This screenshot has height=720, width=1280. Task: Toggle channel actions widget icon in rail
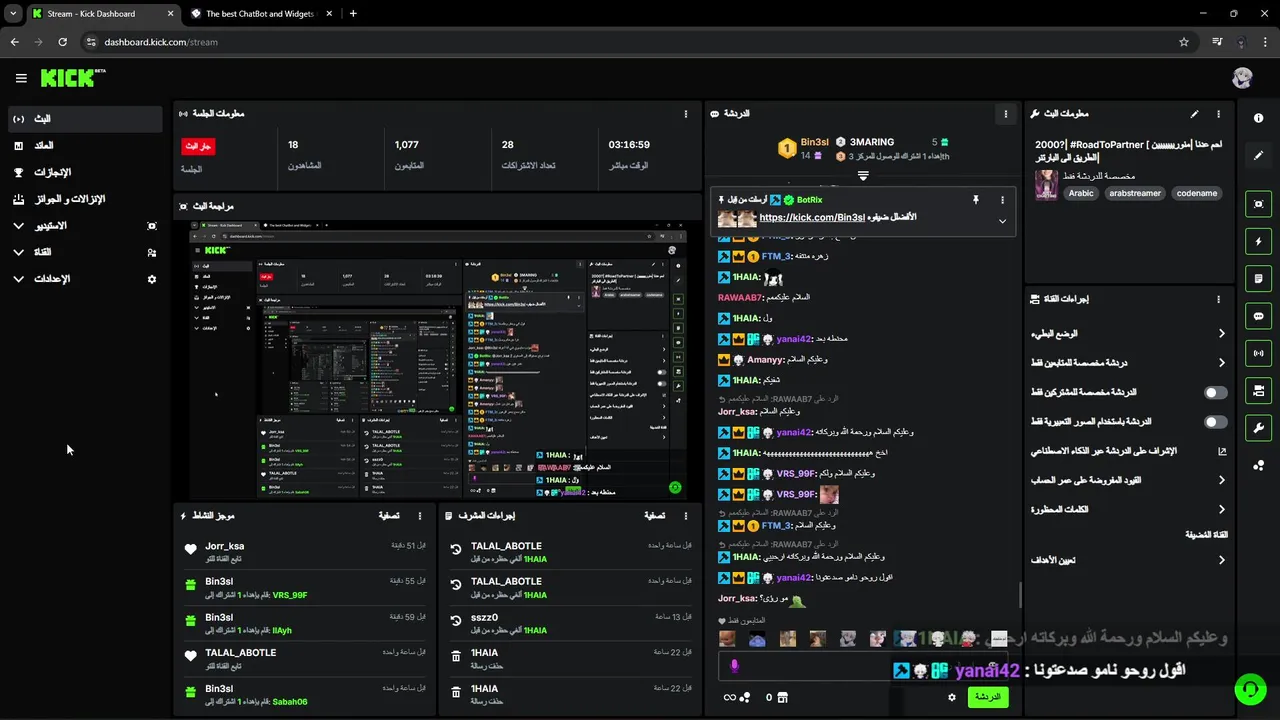tap(1258, 390)
